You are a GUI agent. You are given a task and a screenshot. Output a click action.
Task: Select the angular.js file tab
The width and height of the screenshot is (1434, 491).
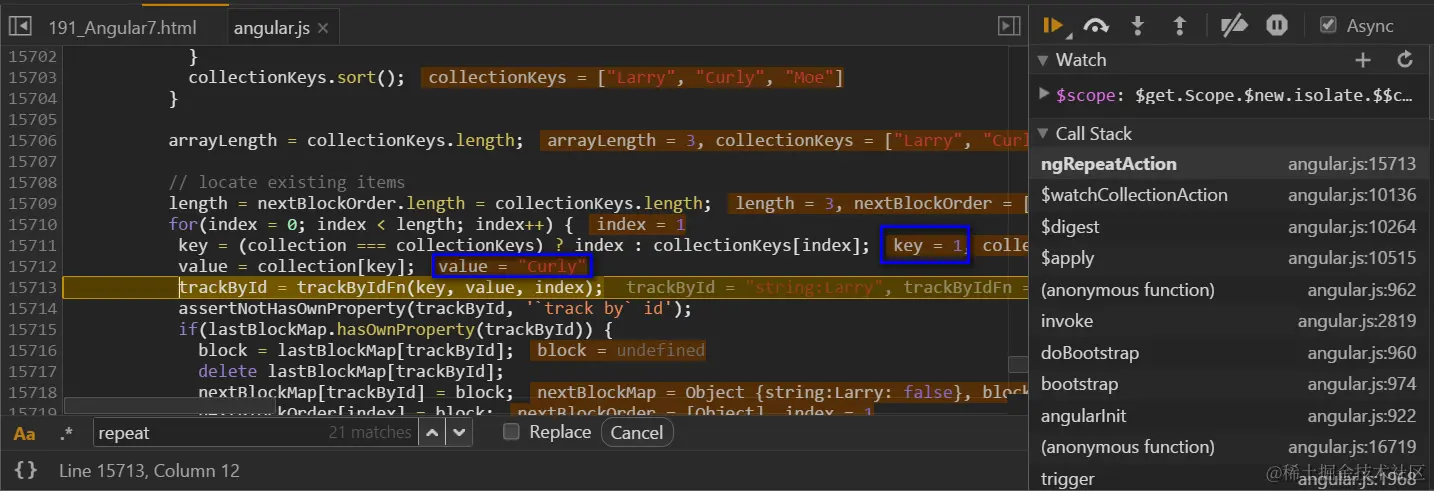271,28
